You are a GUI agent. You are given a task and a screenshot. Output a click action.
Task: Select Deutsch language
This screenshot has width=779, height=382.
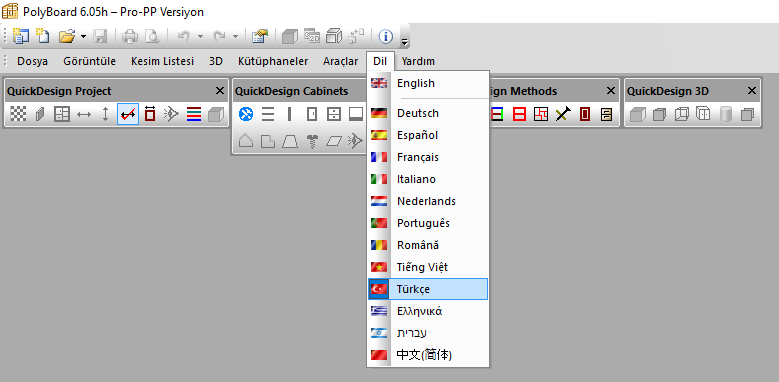428,113
